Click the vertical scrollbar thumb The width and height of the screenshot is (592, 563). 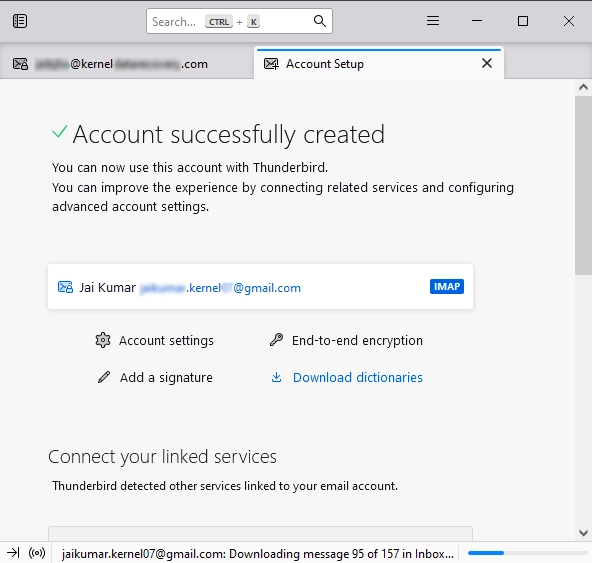coord(583,186)
